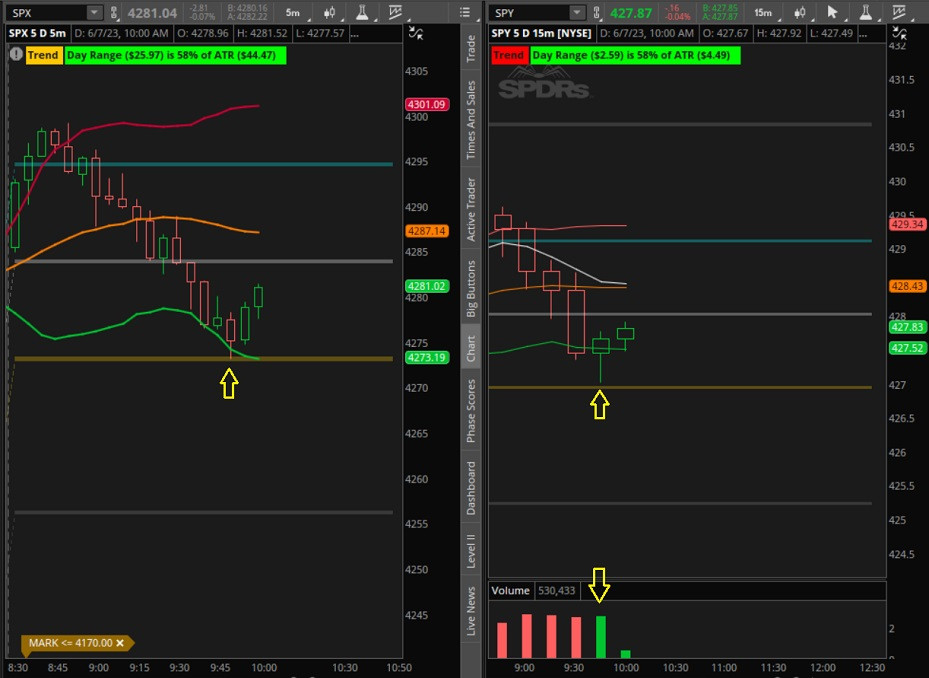Click the link icon beside SPY symbol
Screen dimensions: 929x678
597,12
